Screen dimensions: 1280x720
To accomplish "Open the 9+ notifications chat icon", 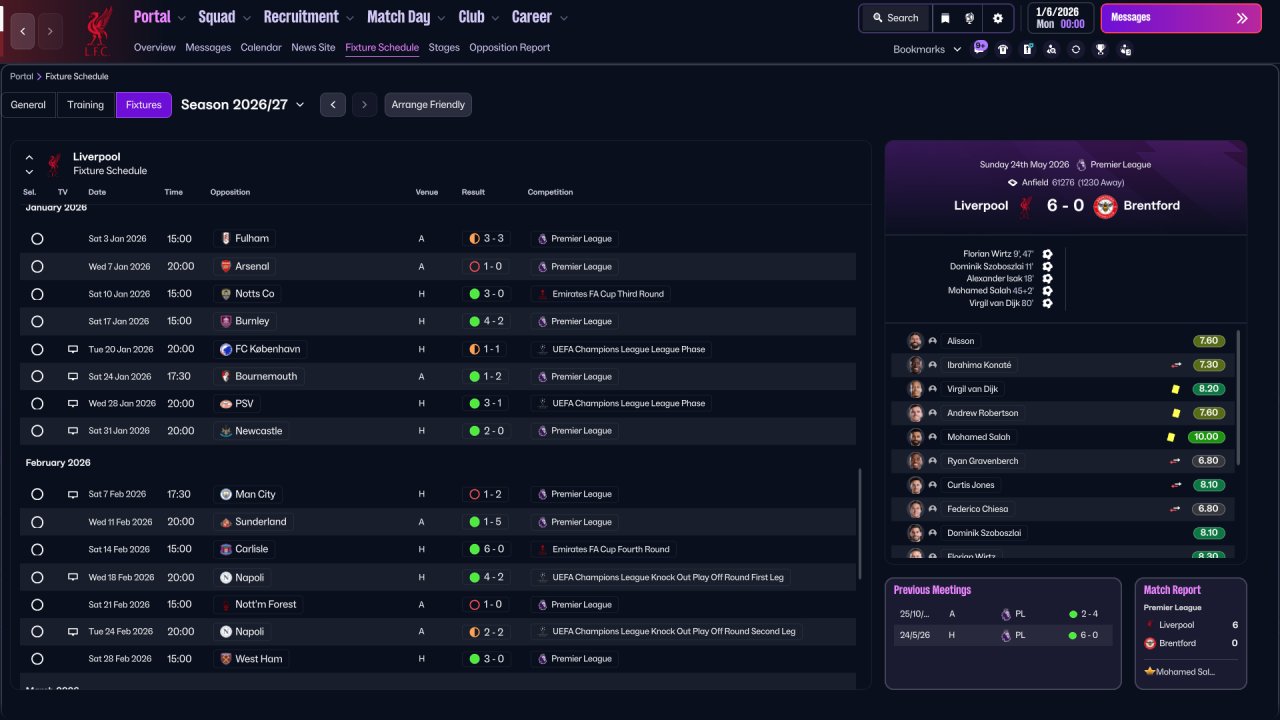I will coord(980,48).
